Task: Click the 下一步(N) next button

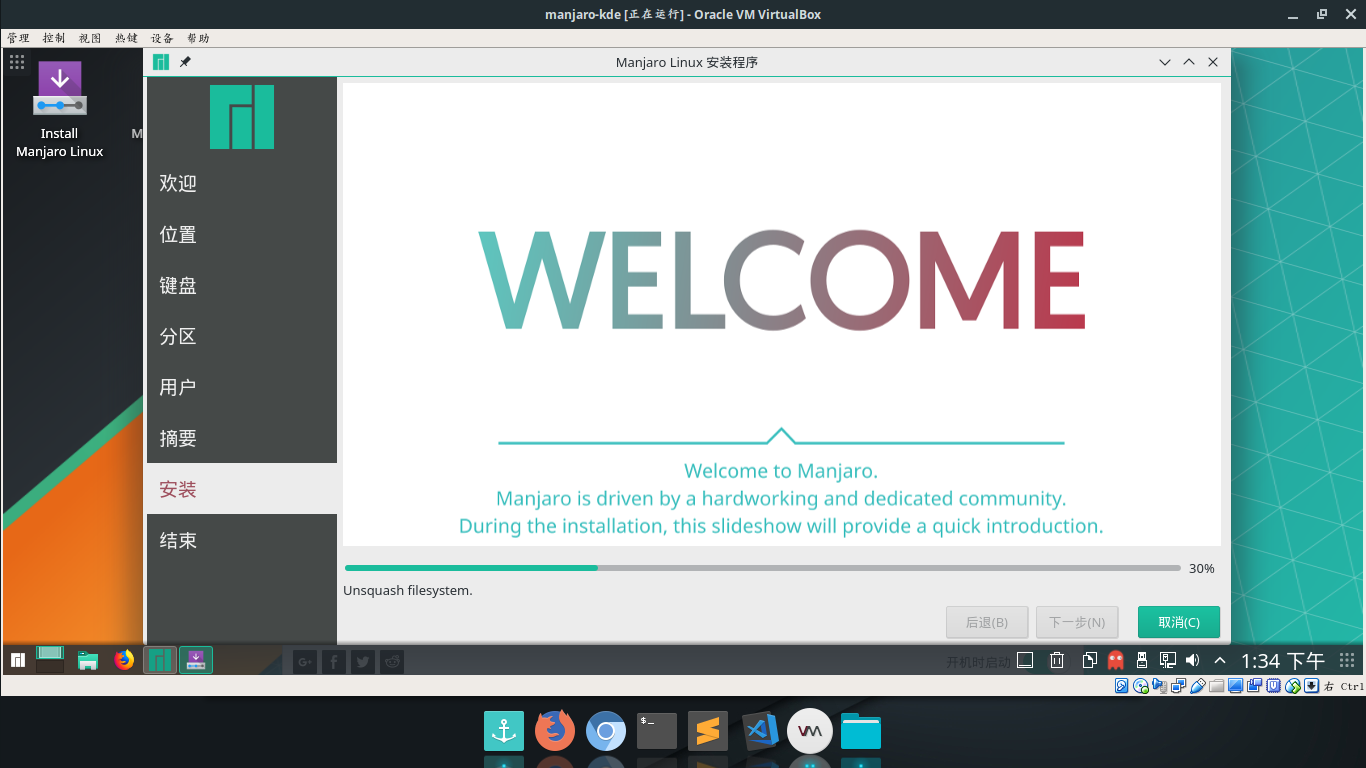Action: point(1077,622)
